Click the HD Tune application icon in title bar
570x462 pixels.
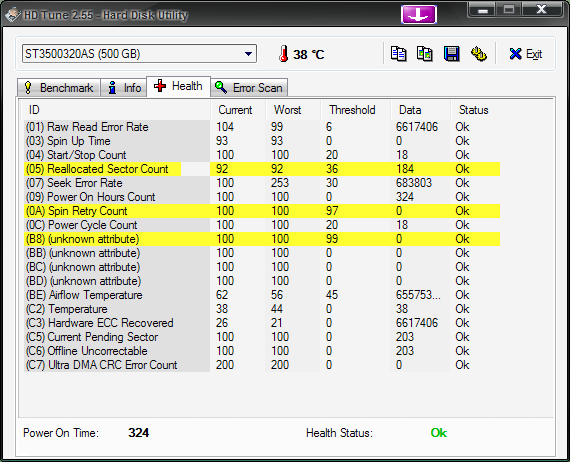13,15
